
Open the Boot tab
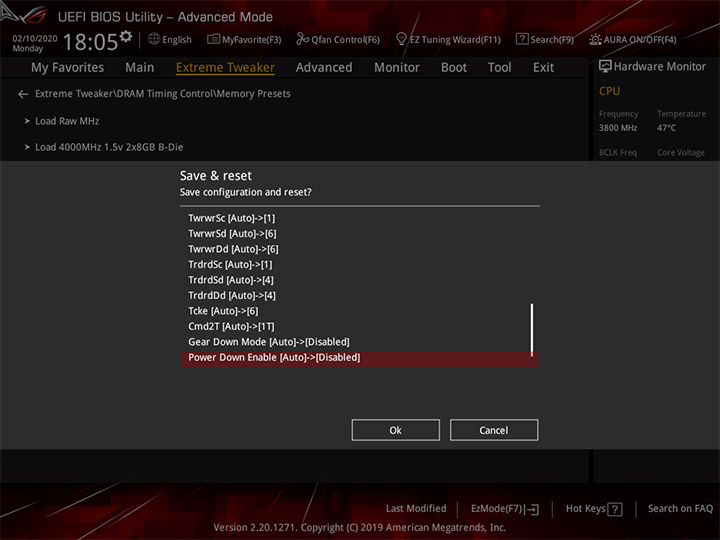point(454,68)
